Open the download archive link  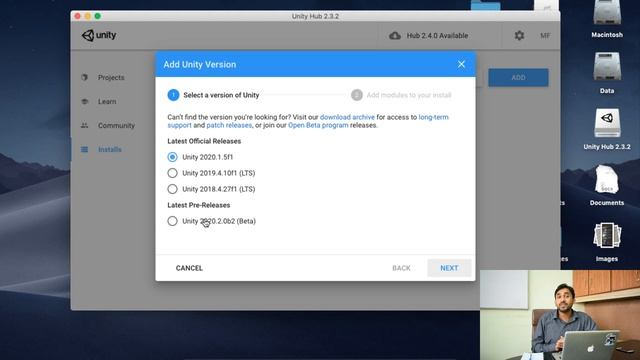point(347,117)
